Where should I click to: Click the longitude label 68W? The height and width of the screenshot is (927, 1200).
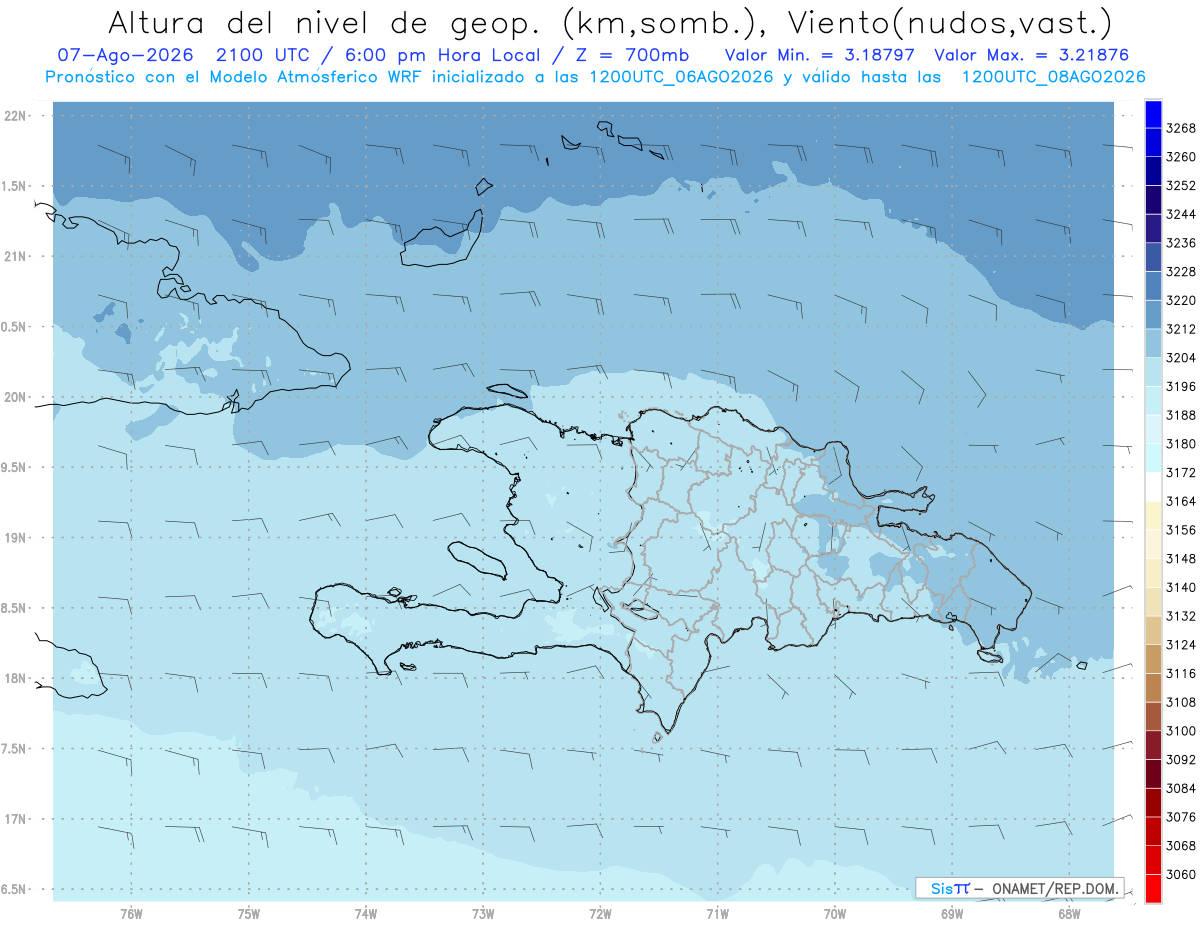[1069, 913]
